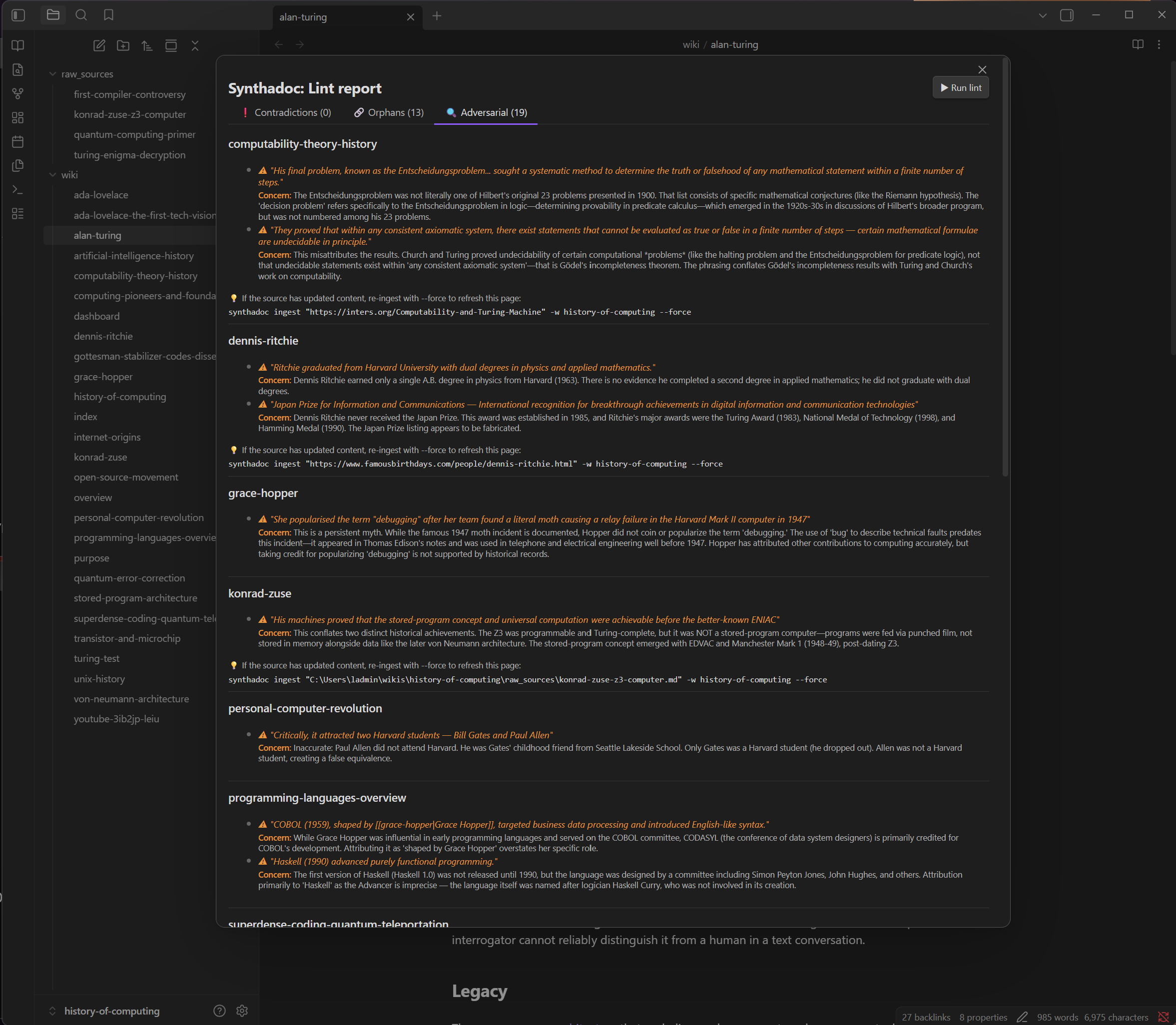Image resolution: width=1176 pixels, height=1025 pixels.
Task: Open dashboard note
Action: click(96, 316)
